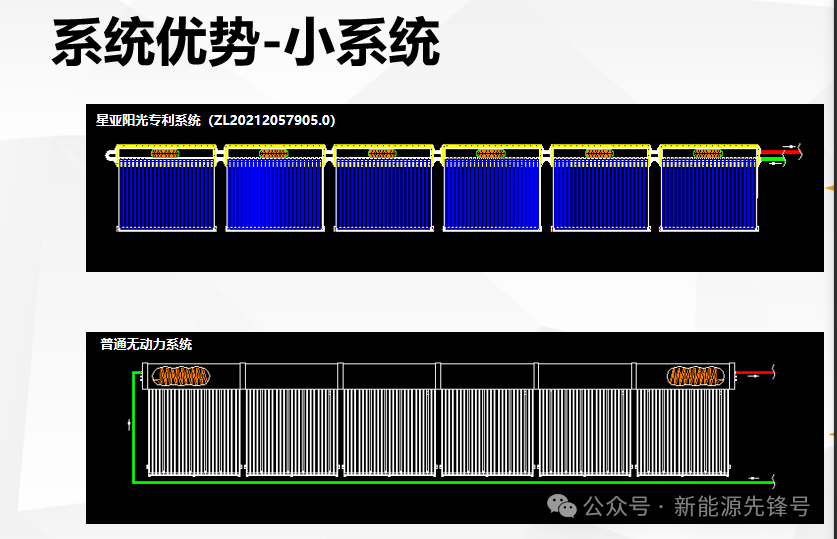
Task: Click the slide title 系统优势-小系统
Action: (x=246, y=42)
